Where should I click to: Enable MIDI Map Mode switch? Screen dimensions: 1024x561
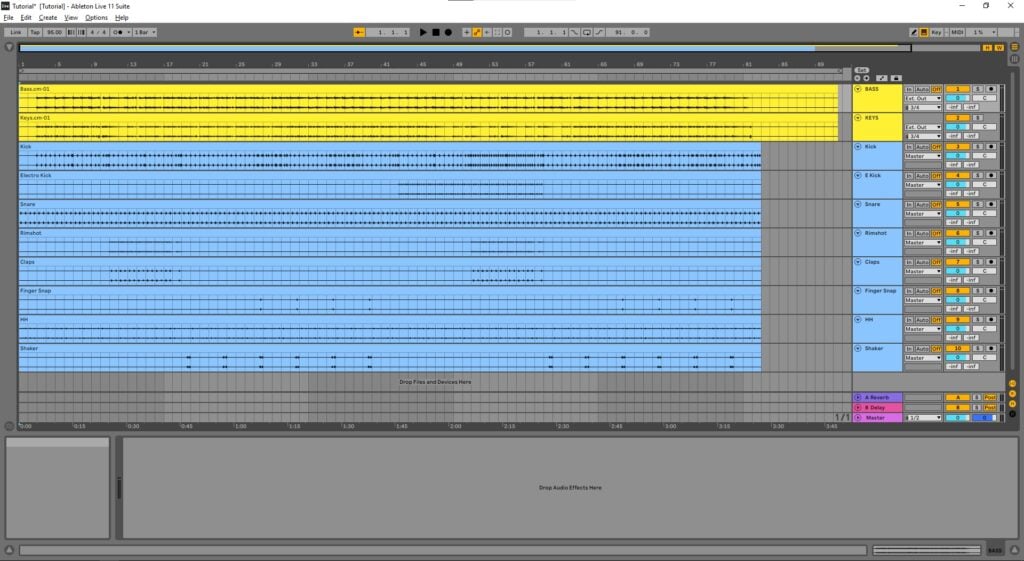[x=957, y=32]
